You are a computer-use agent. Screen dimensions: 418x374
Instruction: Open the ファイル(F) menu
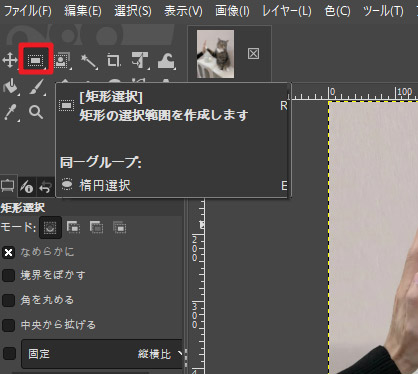click(27, 11)
